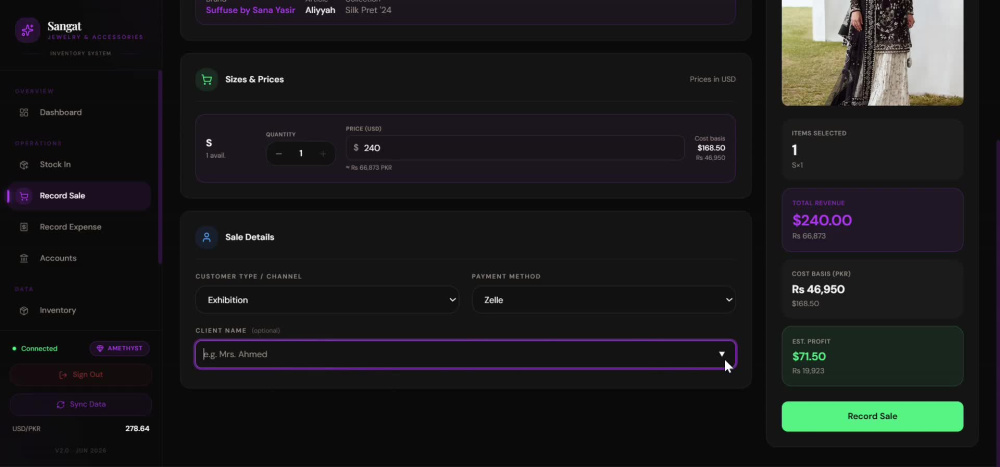This screenshot has width=1000, height=467.
Task: Decrease quantity with the minus button
Action: click(279, 154)
